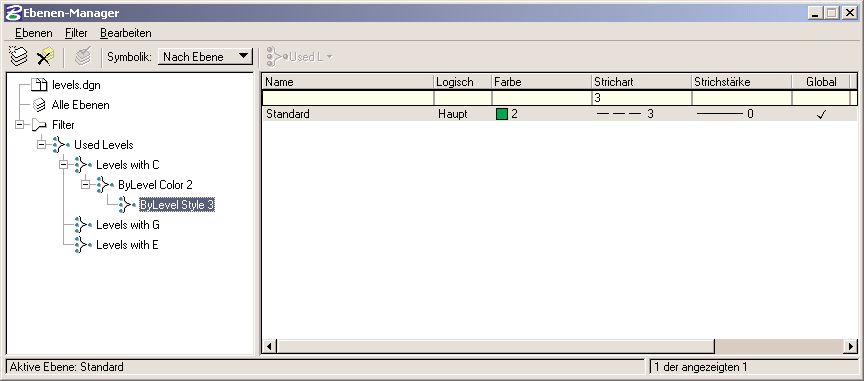
Task: Close the Ebenen-Manager window
Action: tap(850, 13)
